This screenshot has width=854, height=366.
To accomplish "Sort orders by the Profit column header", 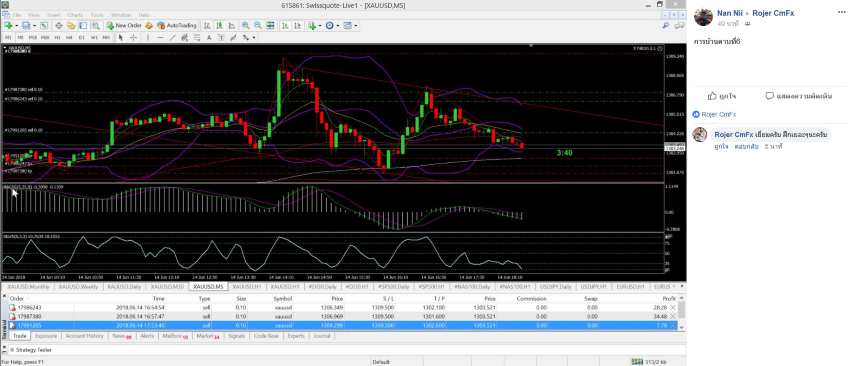I will click(x=669, y=298).
